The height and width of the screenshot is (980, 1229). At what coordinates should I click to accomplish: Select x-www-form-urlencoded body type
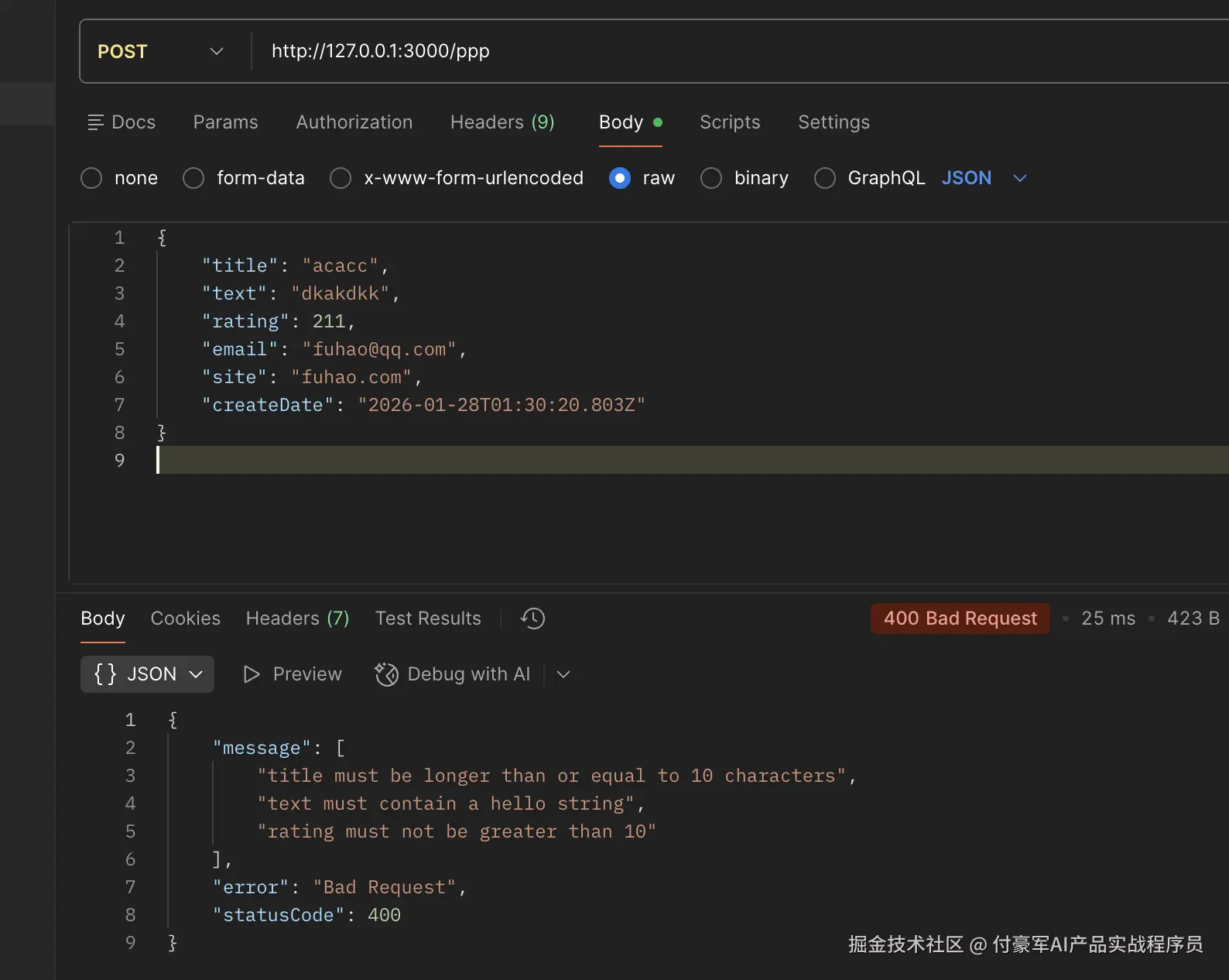(x=341, y=178)
